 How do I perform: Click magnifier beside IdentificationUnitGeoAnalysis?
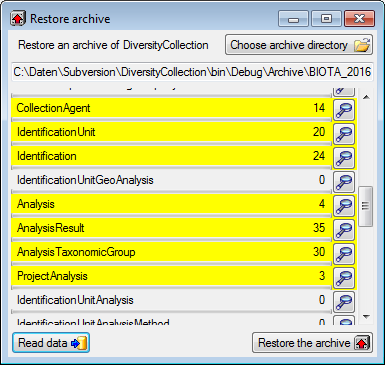pyautogui.click(x=344, y=182)
